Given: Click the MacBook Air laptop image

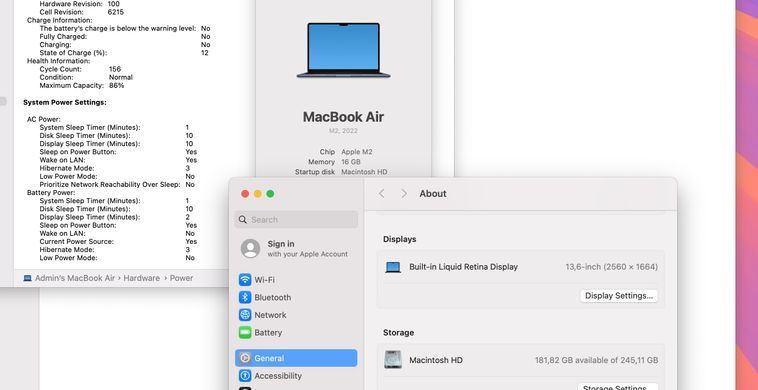Looking at the screenshot, I should pos(343,50).
